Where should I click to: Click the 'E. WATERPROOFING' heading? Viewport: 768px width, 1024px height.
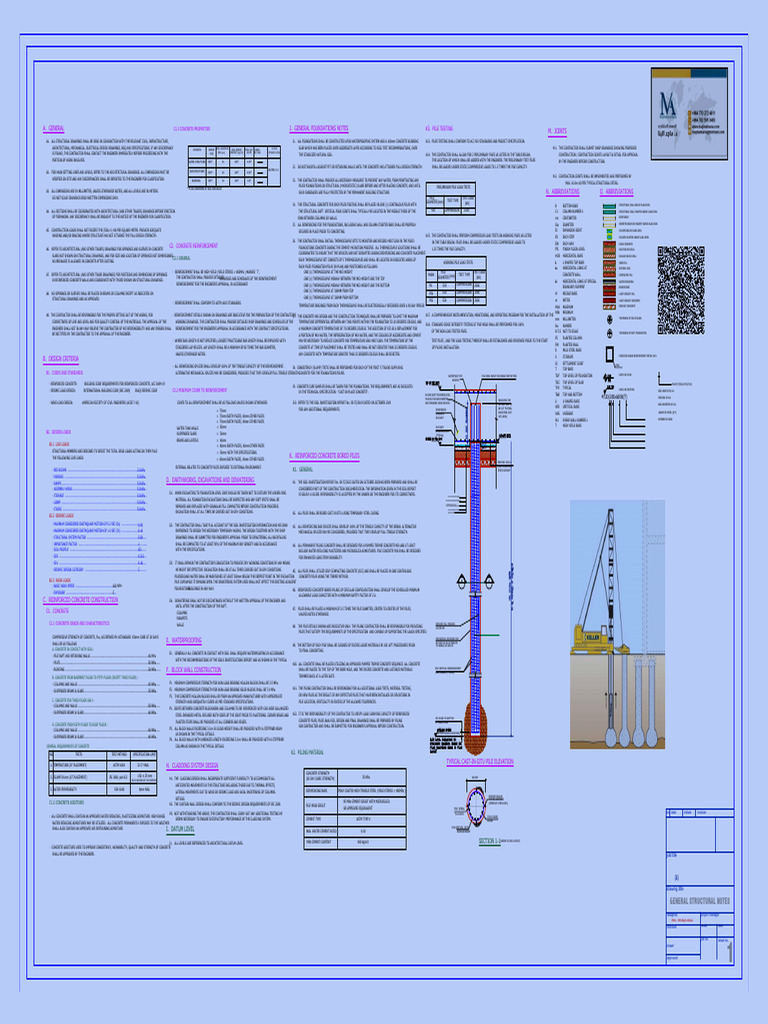(x=184, y=640)
